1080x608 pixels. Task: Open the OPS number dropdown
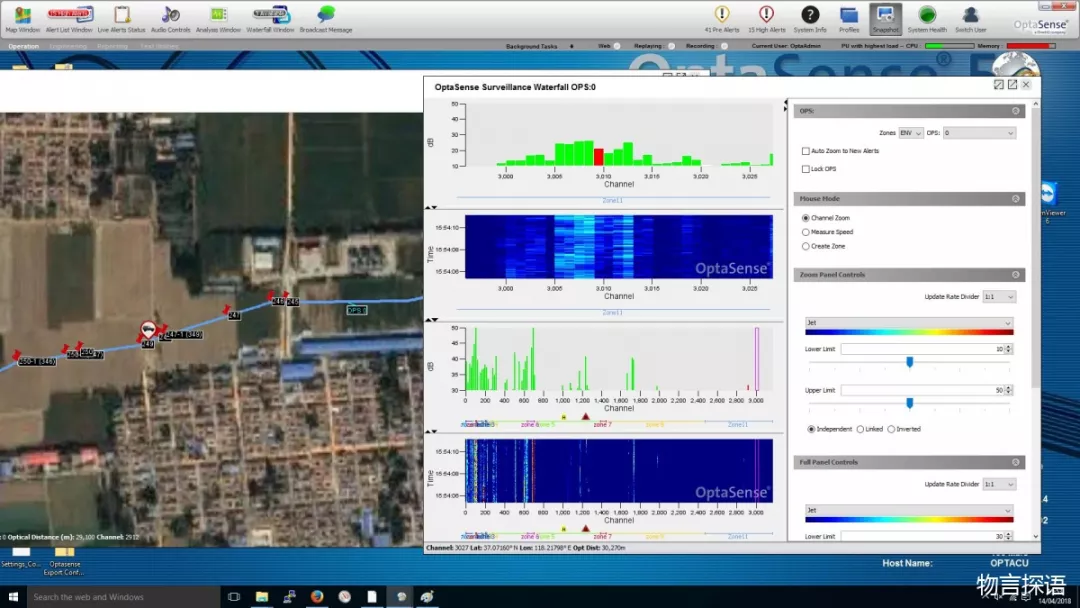click(979, 133)
